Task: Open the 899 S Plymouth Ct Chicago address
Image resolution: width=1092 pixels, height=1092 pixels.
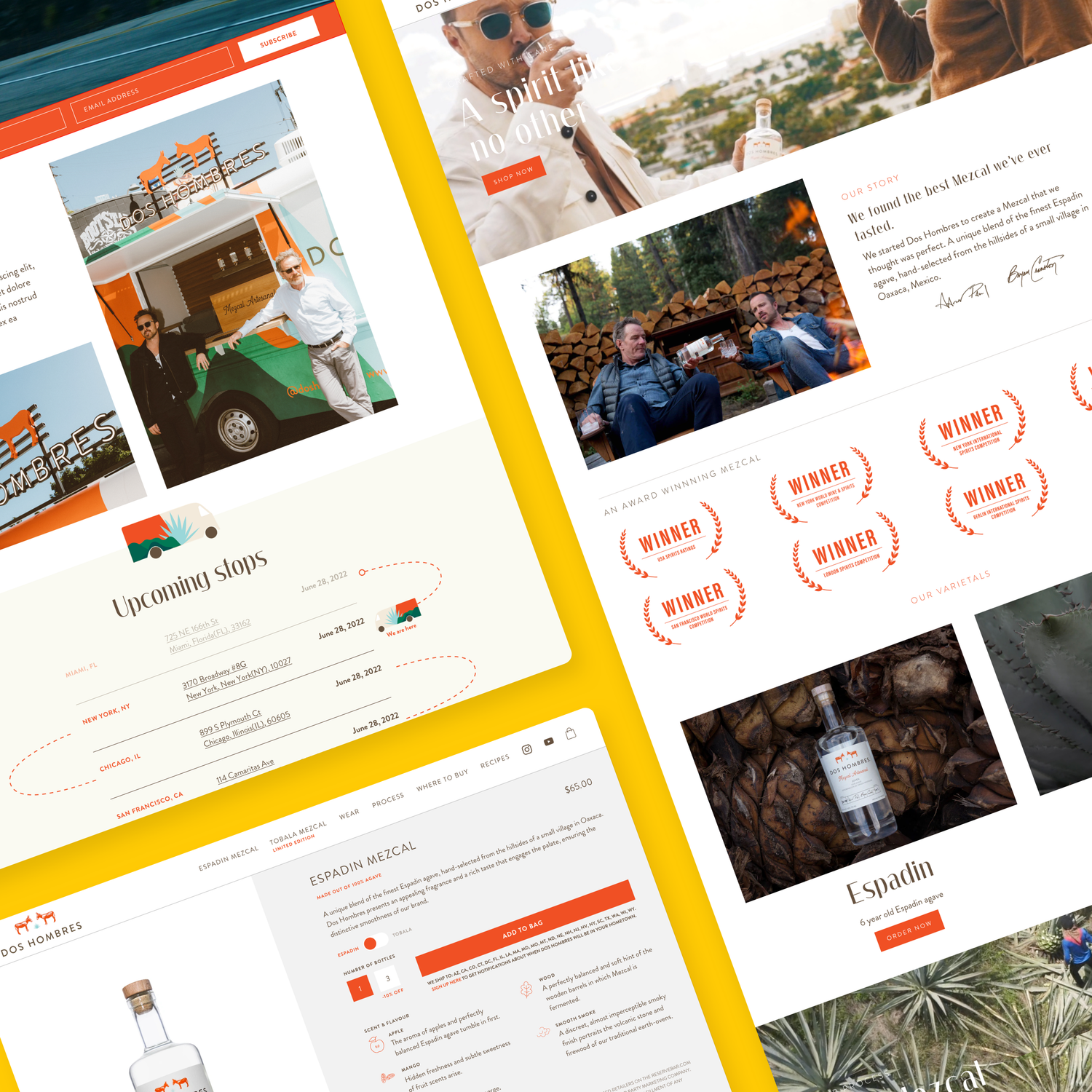Action: 245,729
